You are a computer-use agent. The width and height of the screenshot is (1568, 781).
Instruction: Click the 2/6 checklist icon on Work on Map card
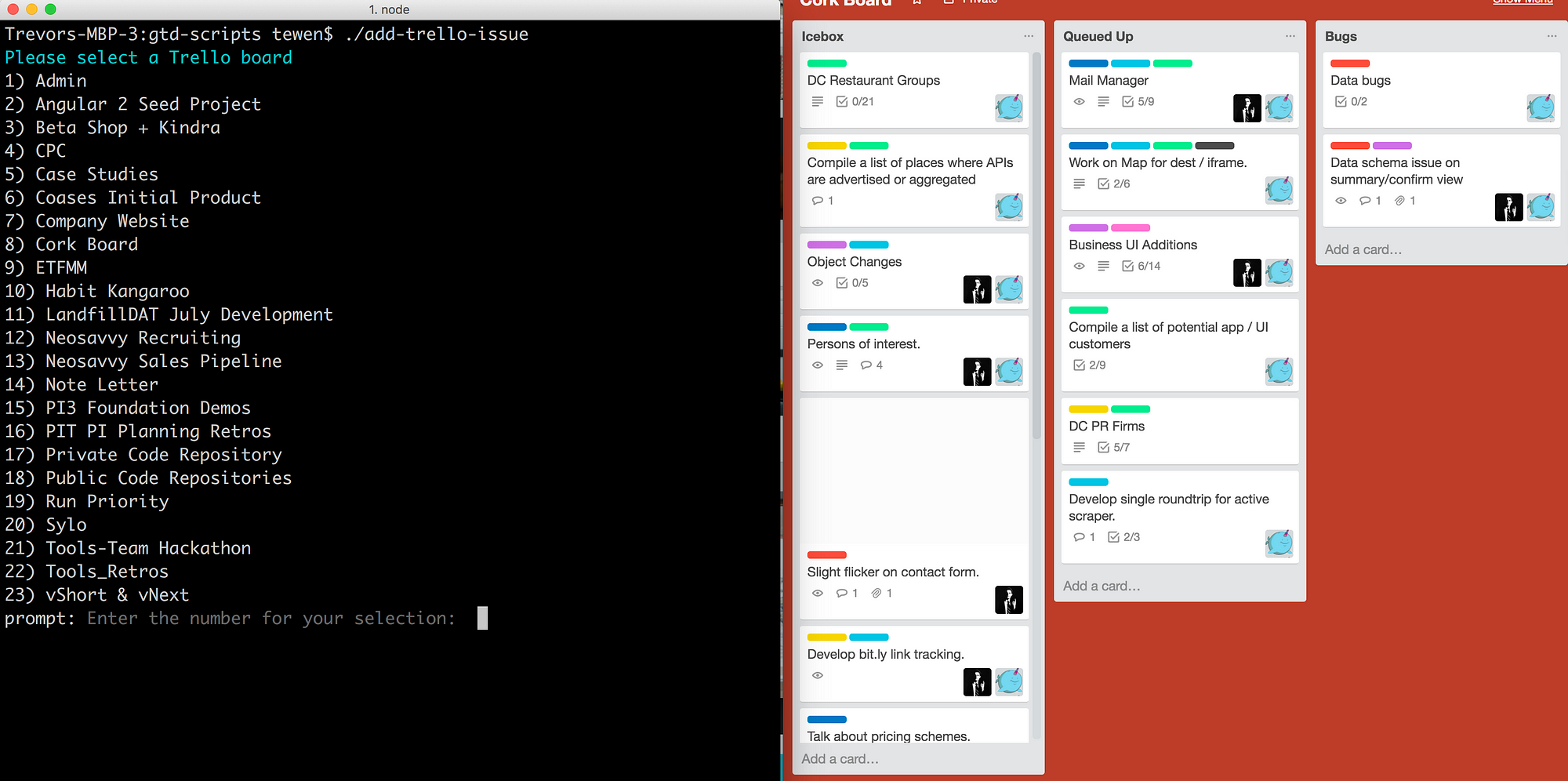[1104, 184]
